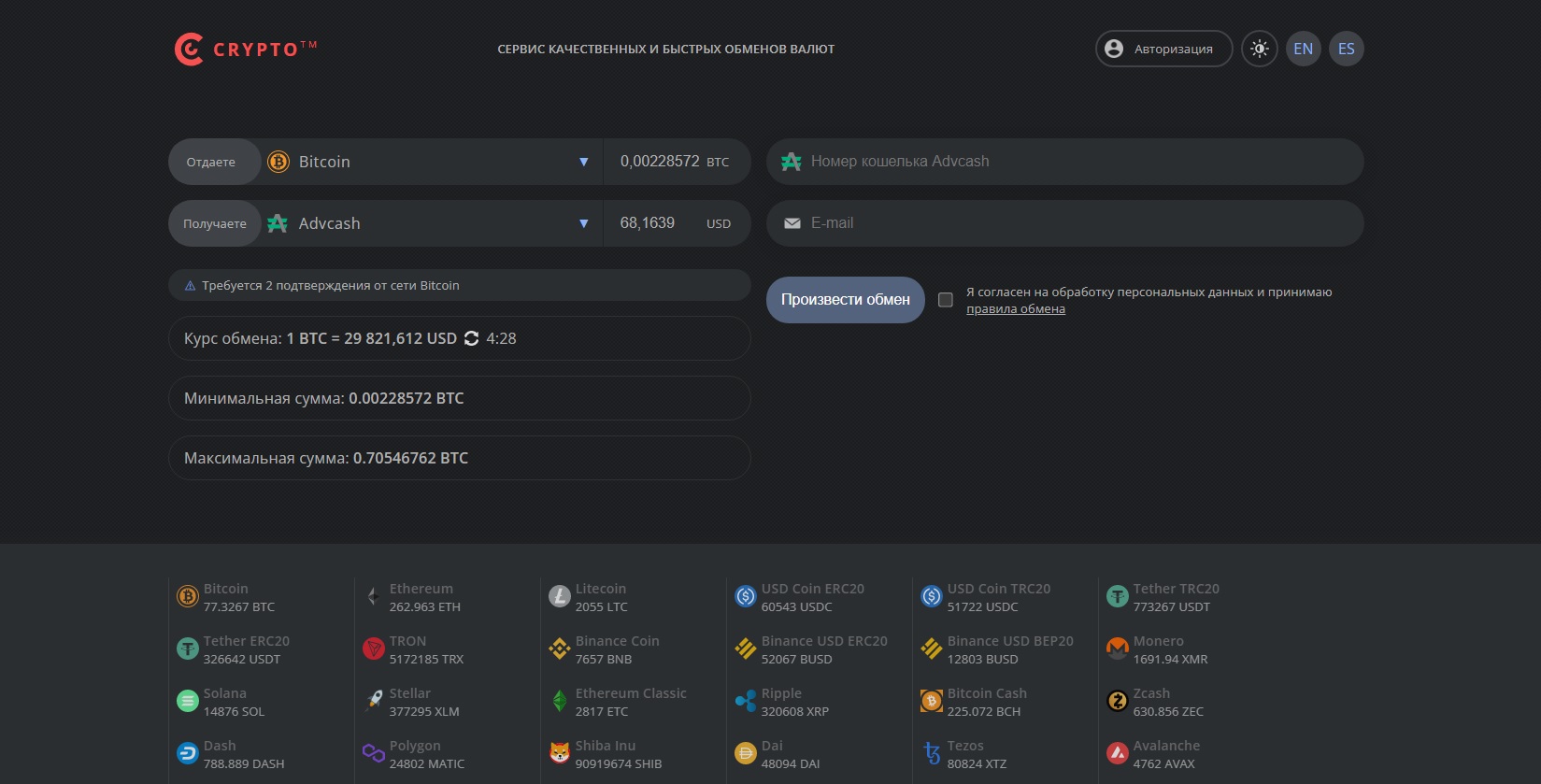
Task: Expand the Advcash receive-currency dropdown arrow
Action: tap(584, 223)
